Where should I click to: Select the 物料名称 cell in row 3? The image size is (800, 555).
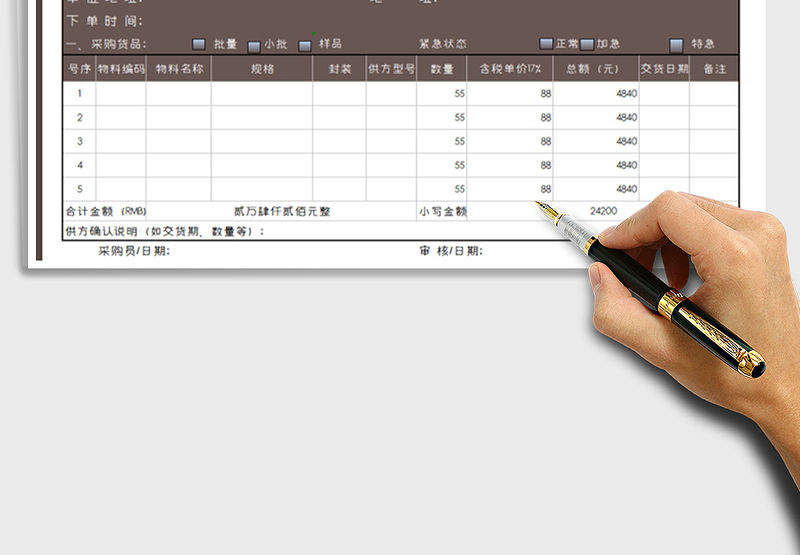pos(179,141)
